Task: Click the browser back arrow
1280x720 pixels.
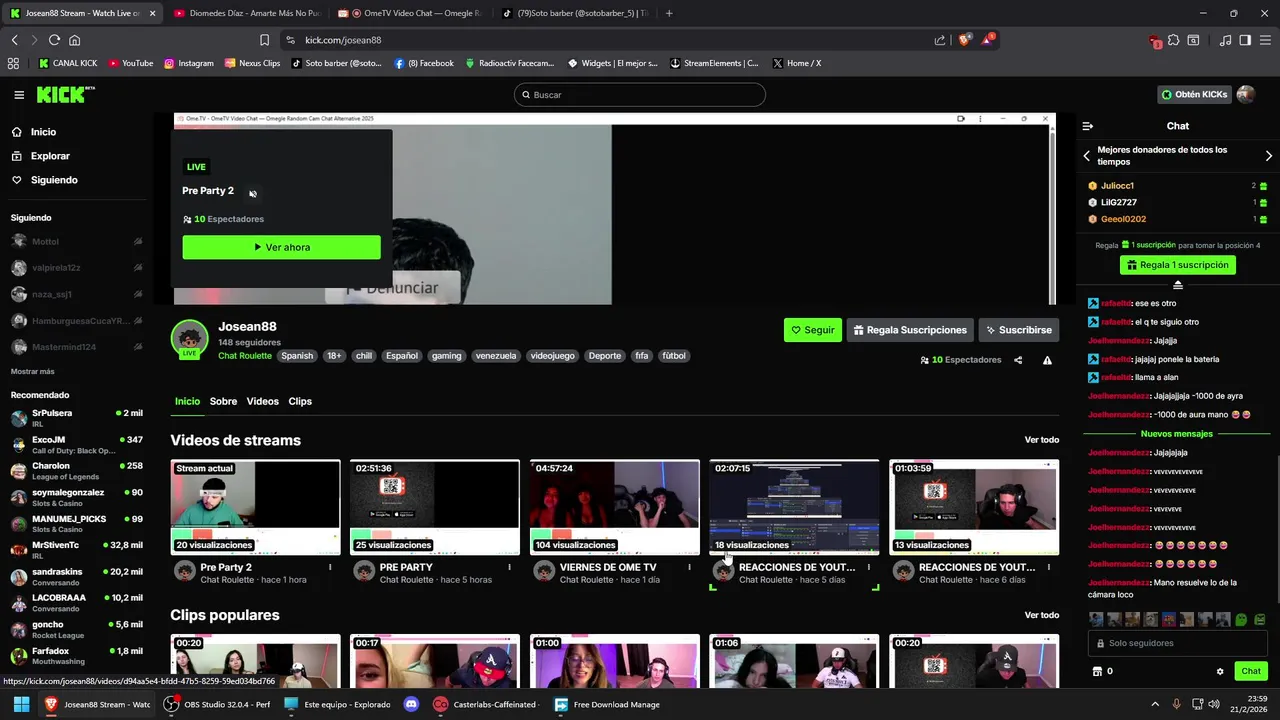Action: click(x=14, y=40)
